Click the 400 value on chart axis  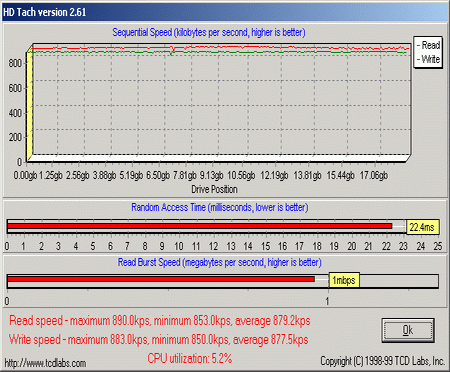(x=15, y=113)
